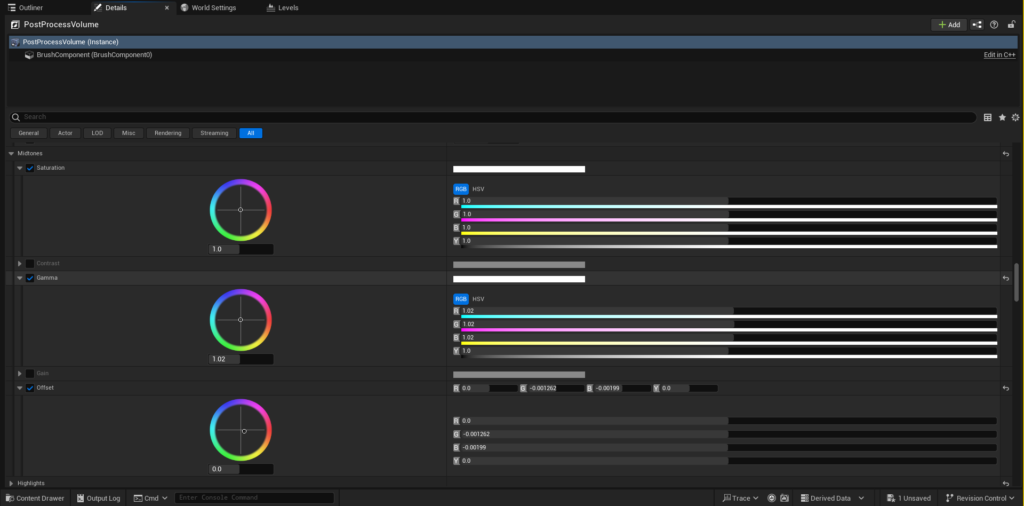Click the Edit in C++ link
1024x506 pixels.
[x=999, y=55]
